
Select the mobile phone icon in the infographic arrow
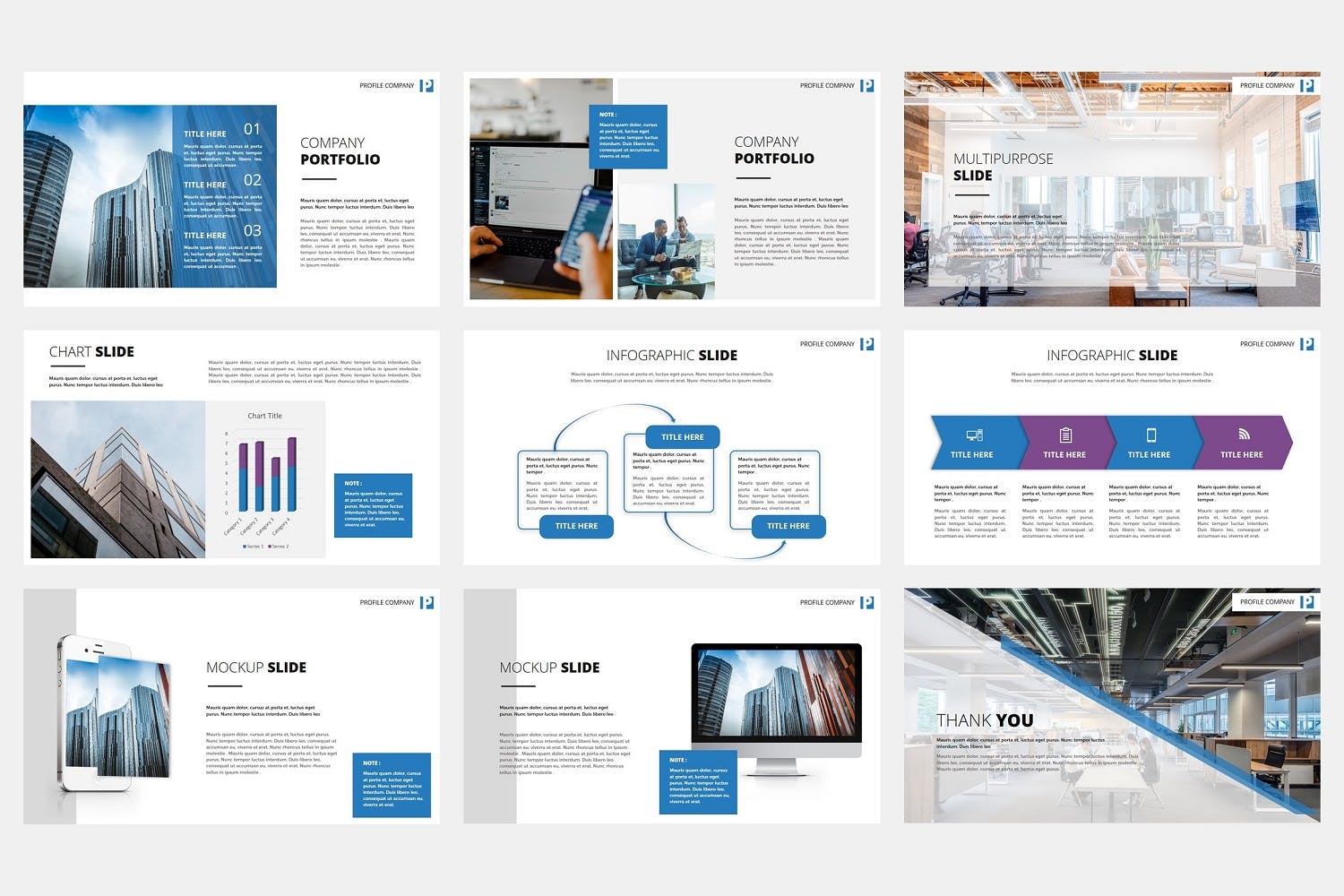pos(1151,435)
